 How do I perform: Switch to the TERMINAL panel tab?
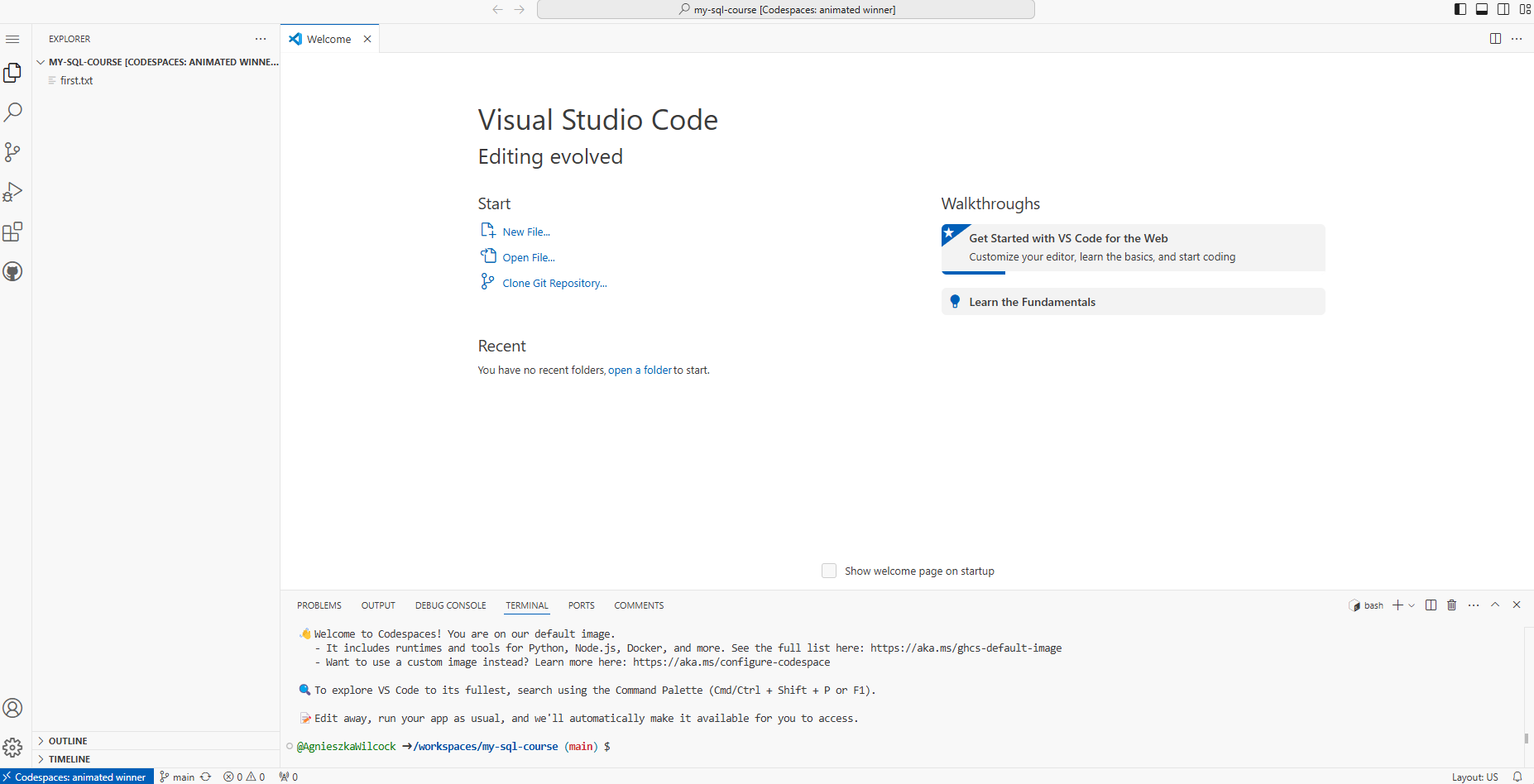point(527,605)
